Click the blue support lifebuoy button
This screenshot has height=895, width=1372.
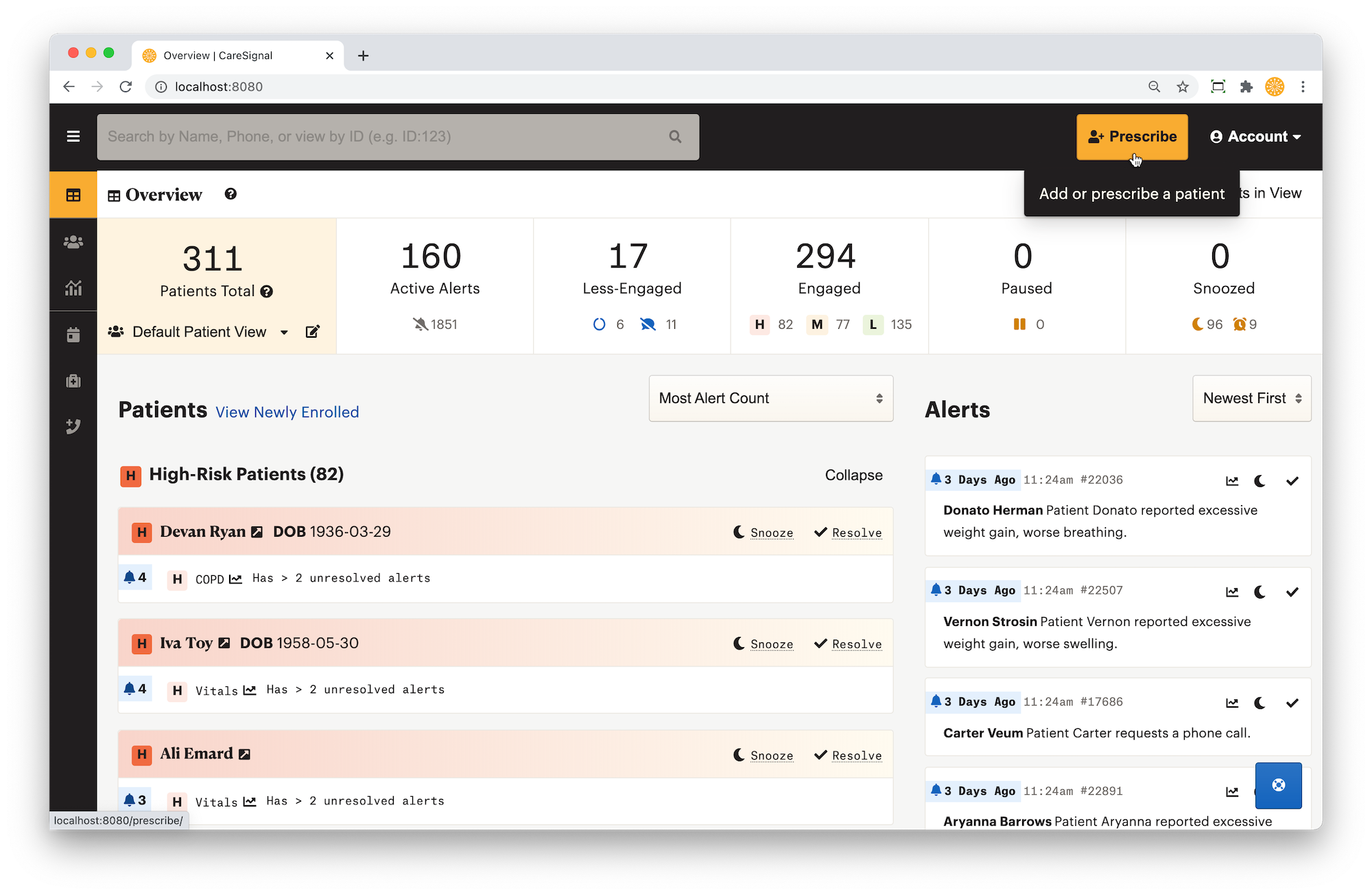click(x=1279, y=785)
